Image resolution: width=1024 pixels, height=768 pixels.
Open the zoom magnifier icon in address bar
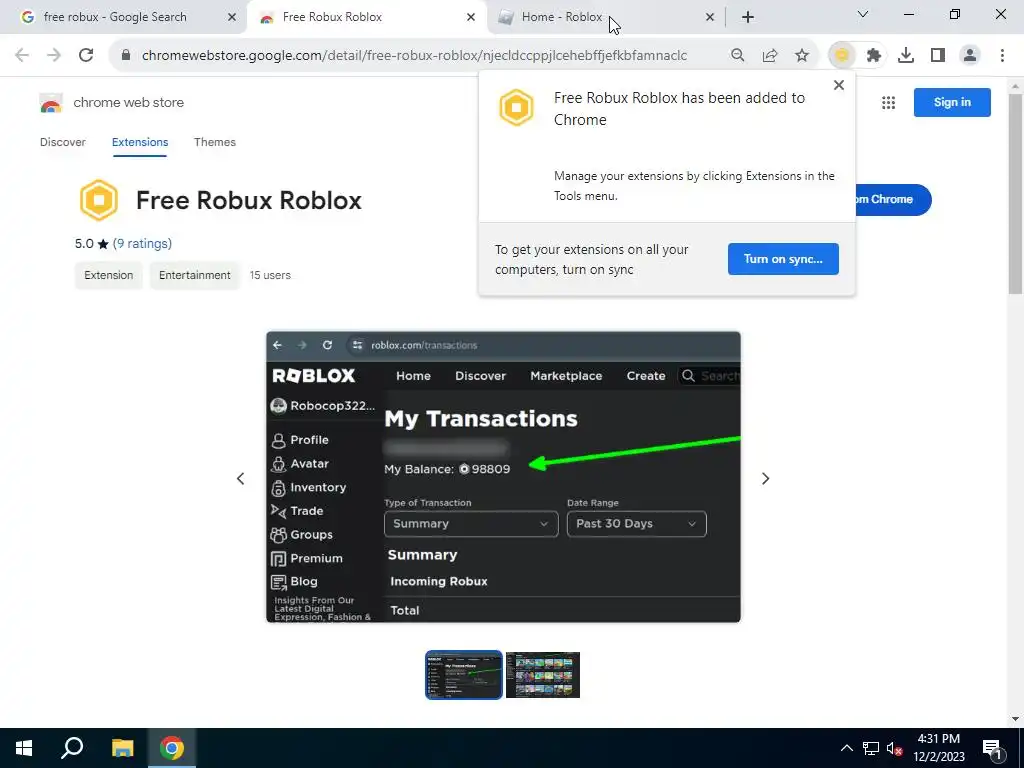[738, 56]
